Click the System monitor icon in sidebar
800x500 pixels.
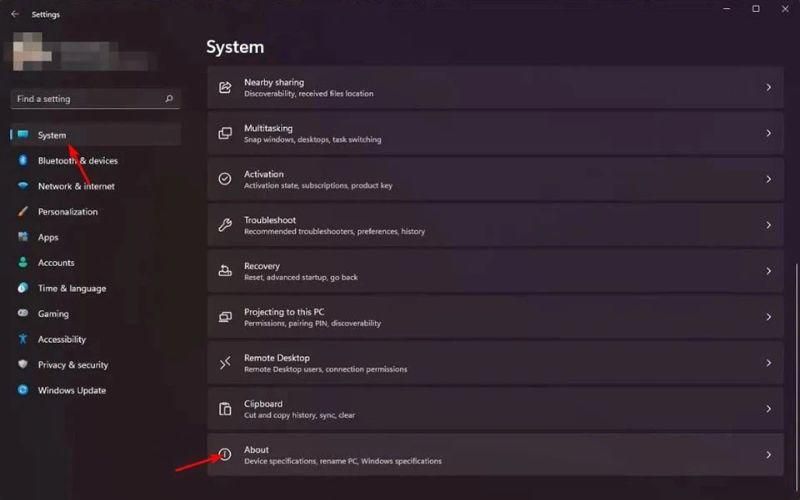point(23,135)
